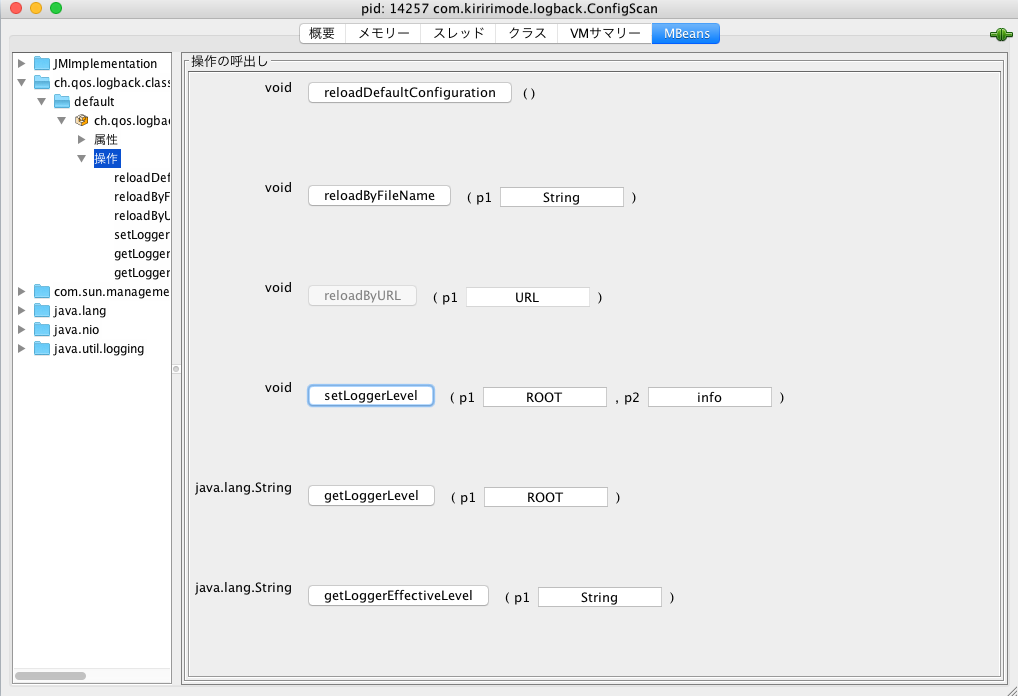The image size is (1018, 696).
Task: Click the tree panel horizontal scrollbar
Action: tap(51, 676)
